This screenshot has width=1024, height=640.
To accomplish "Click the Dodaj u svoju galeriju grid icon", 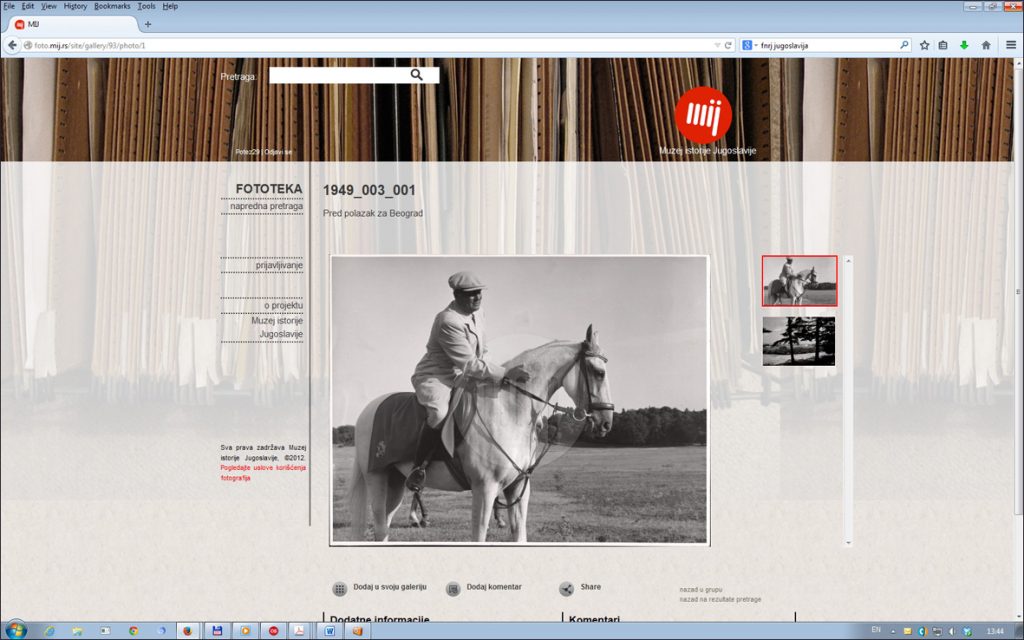I will [x=340, y=589].
